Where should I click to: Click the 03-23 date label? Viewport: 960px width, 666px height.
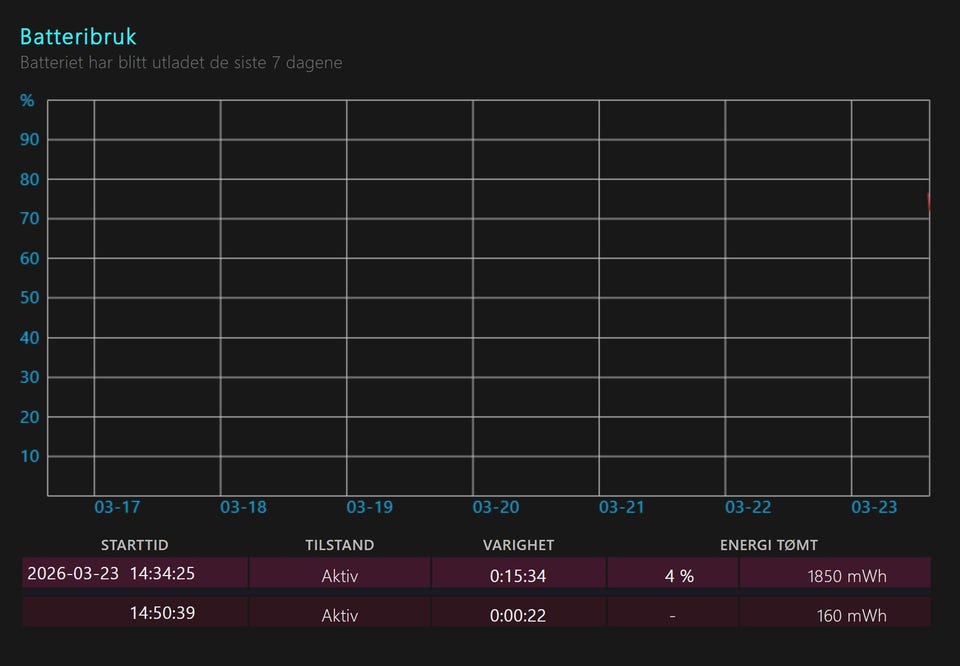point(874,507)
